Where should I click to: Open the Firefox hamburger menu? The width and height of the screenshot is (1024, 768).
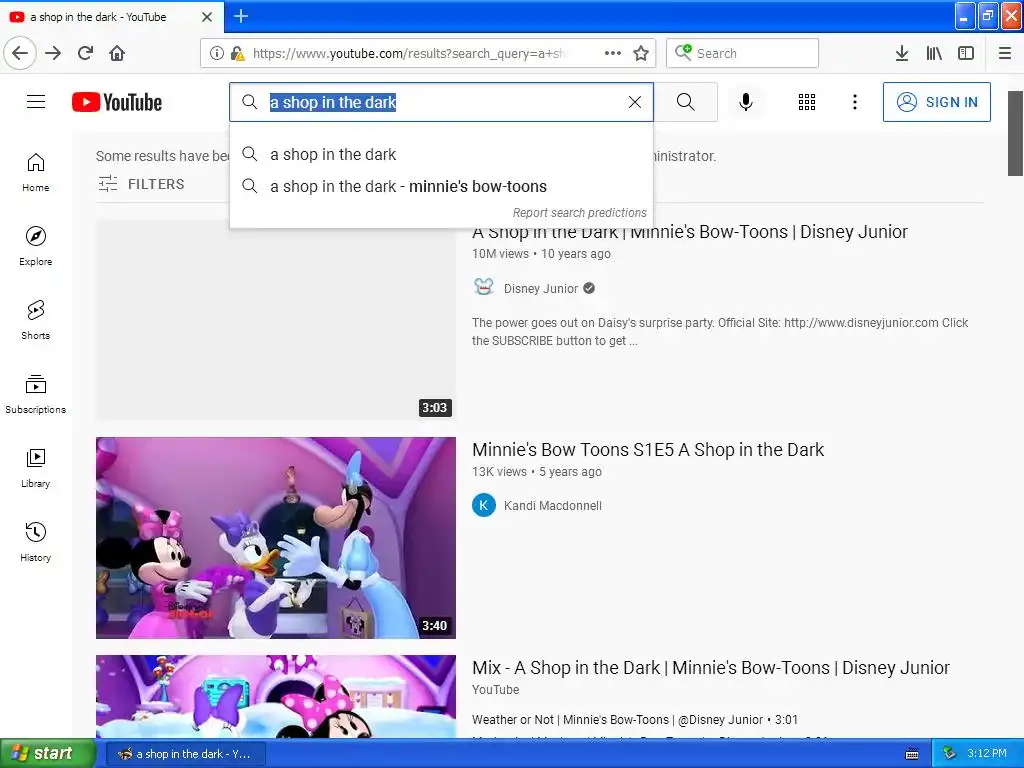(1005, 53)
